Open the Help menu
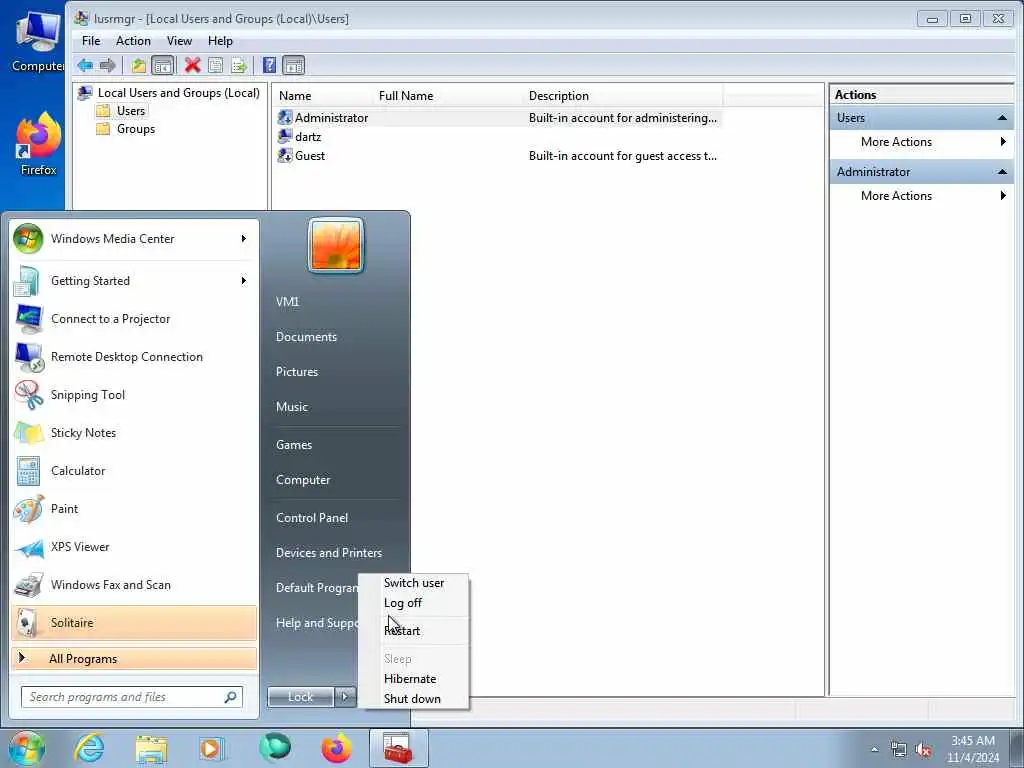 (x=220, y=40)
